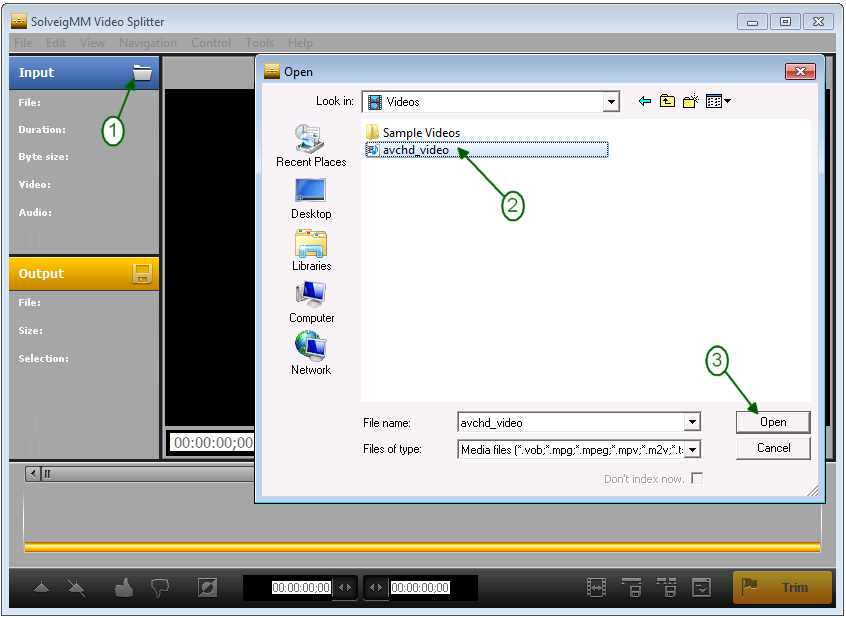Click the invert selection icon
This screenshot has height=618, width=846.
point(207,587)
